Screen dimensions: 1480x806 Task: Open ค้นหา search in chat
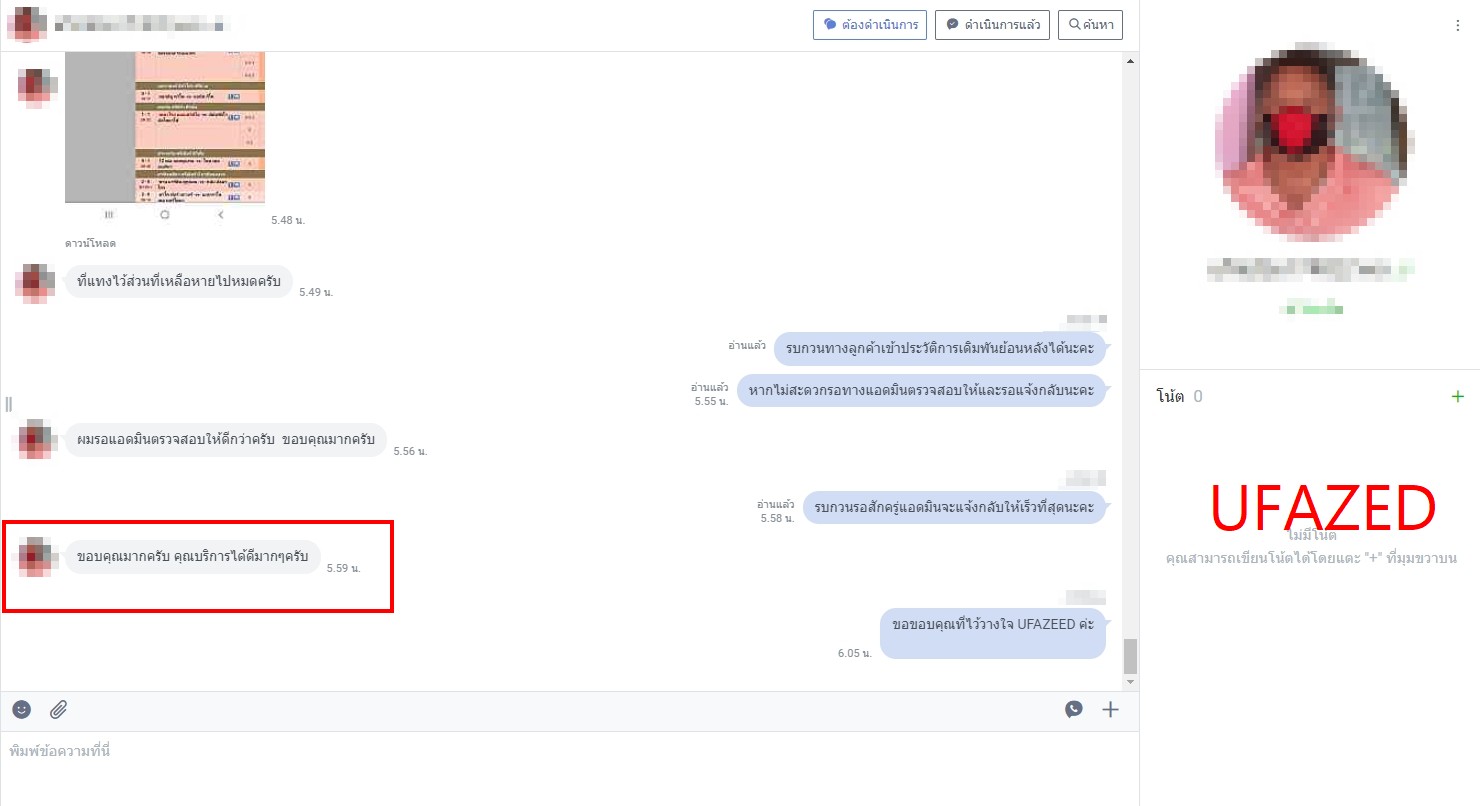(1093, 25)
